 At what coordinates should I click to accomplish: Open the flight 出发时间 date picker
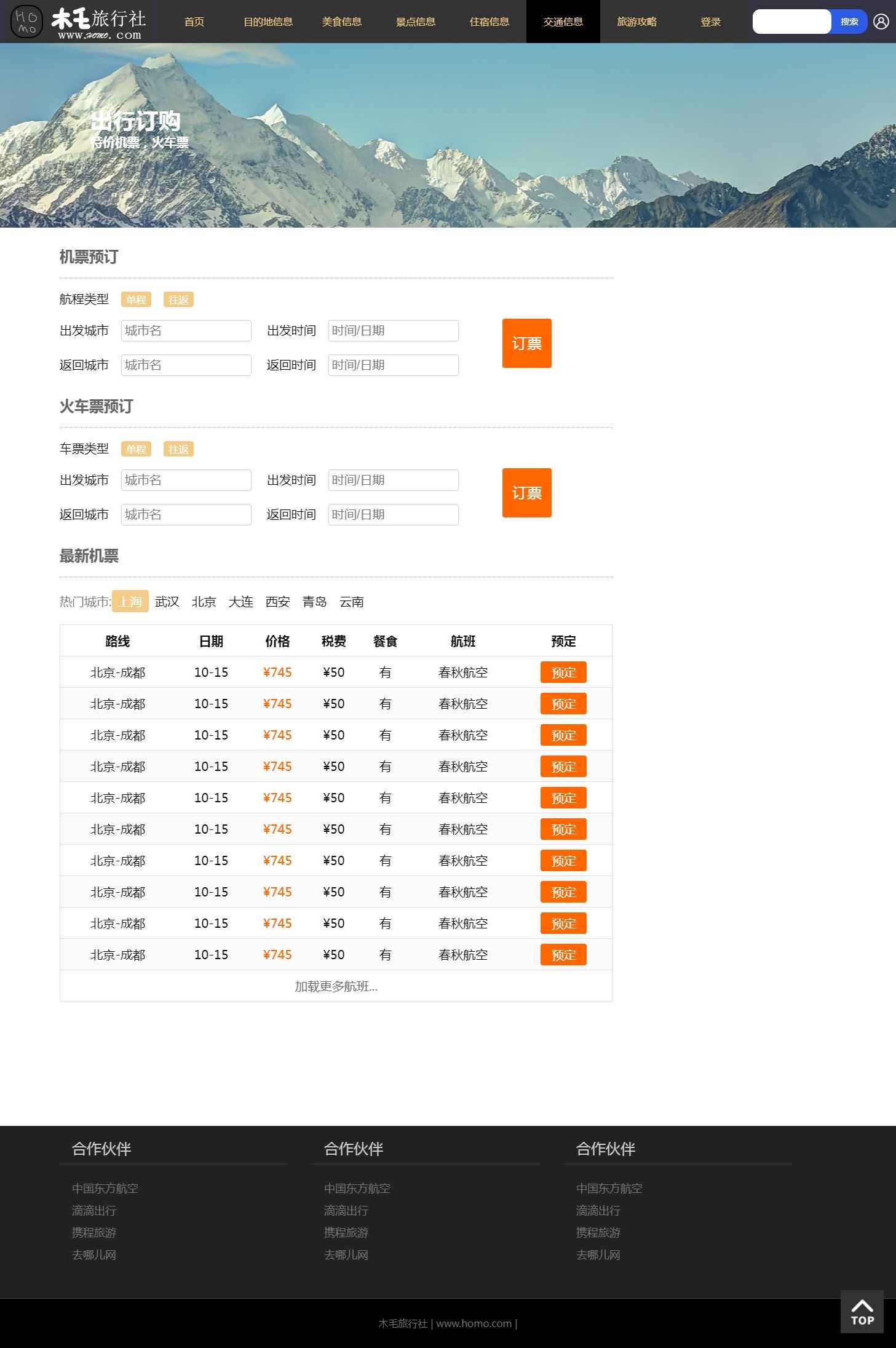coord(393,330)
